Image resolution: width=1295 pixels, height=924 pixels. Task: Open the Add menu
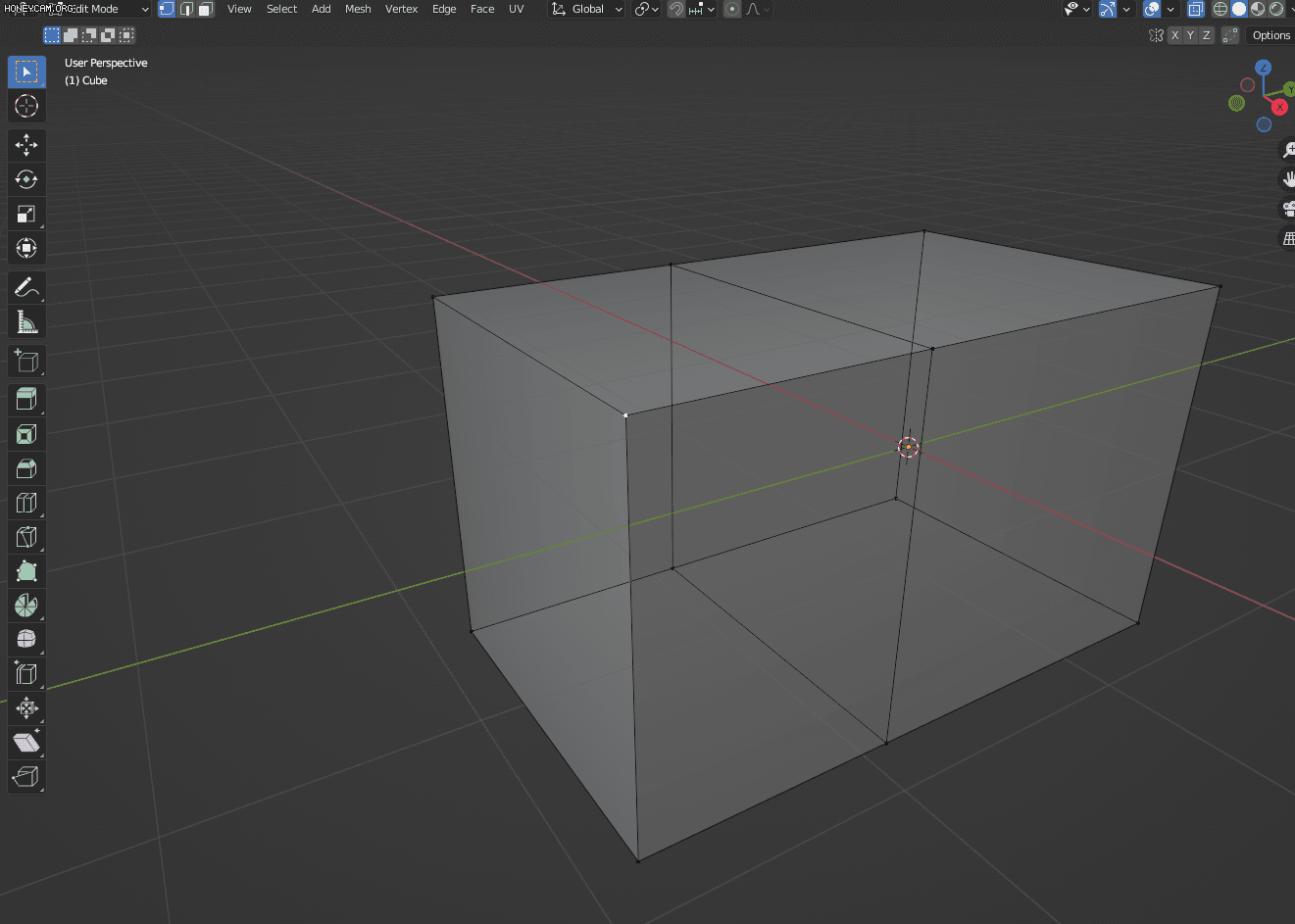click(x=321, y=9)
